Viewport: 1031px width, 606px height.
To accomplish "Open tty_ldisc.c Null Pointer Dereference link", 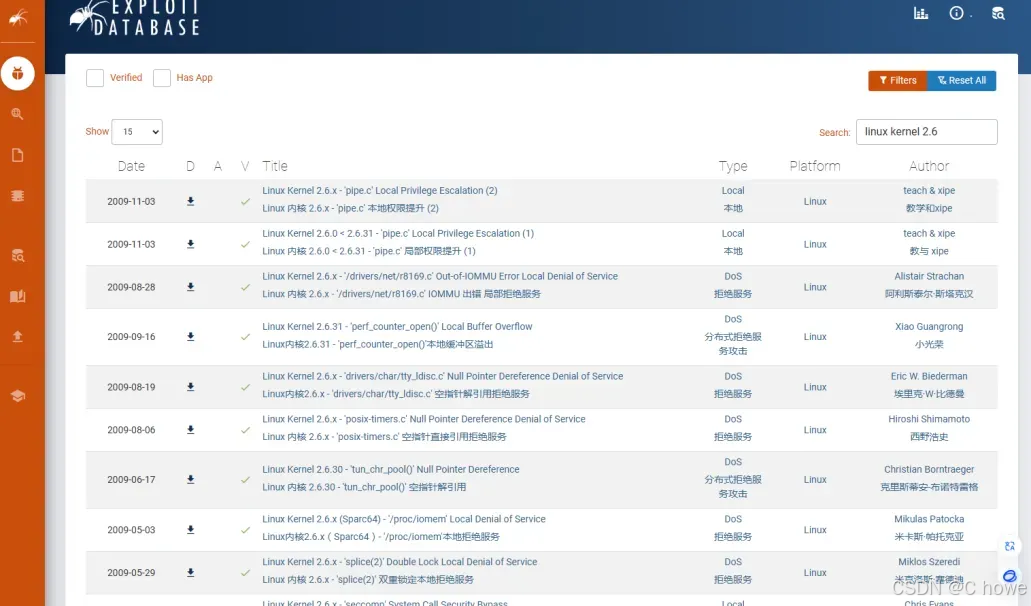I will coord(442,377).
